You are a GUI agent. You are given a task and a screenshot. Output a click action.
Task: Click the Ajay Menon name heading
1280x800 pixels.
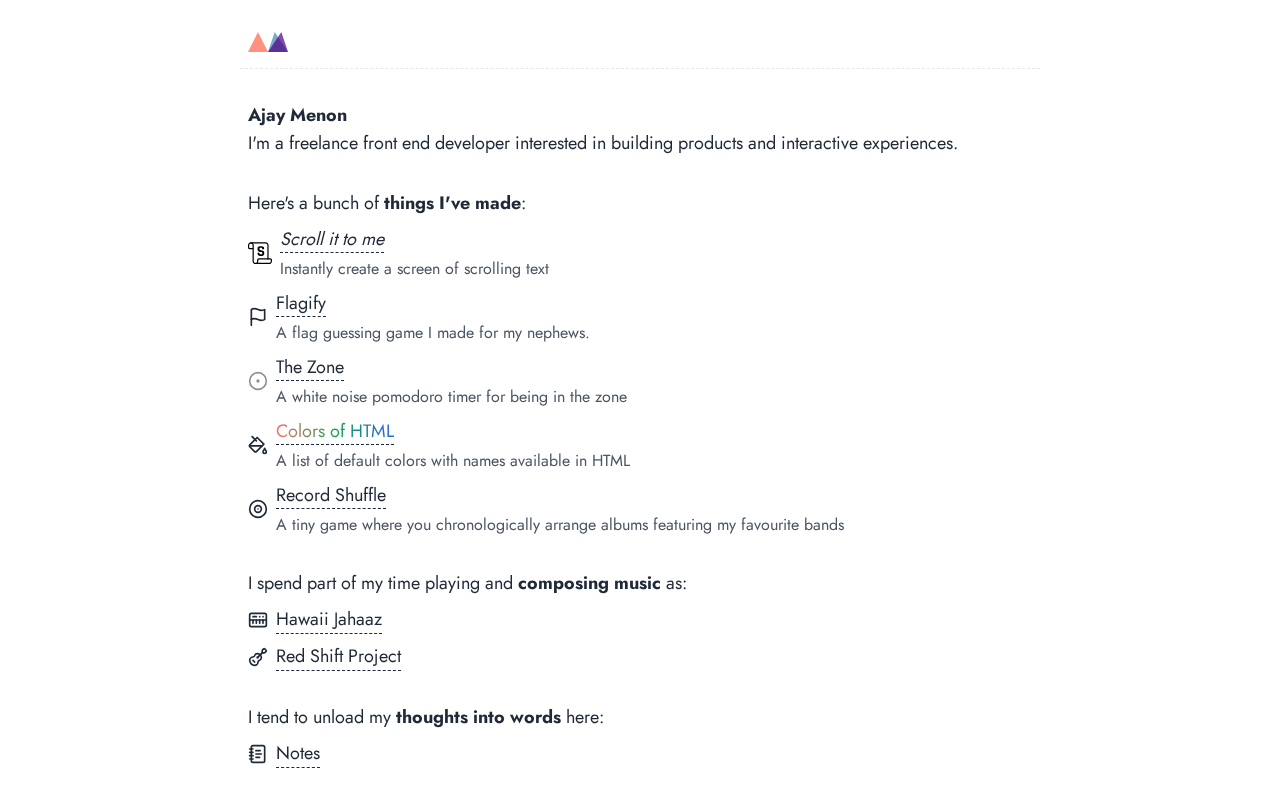coord(297,115)
